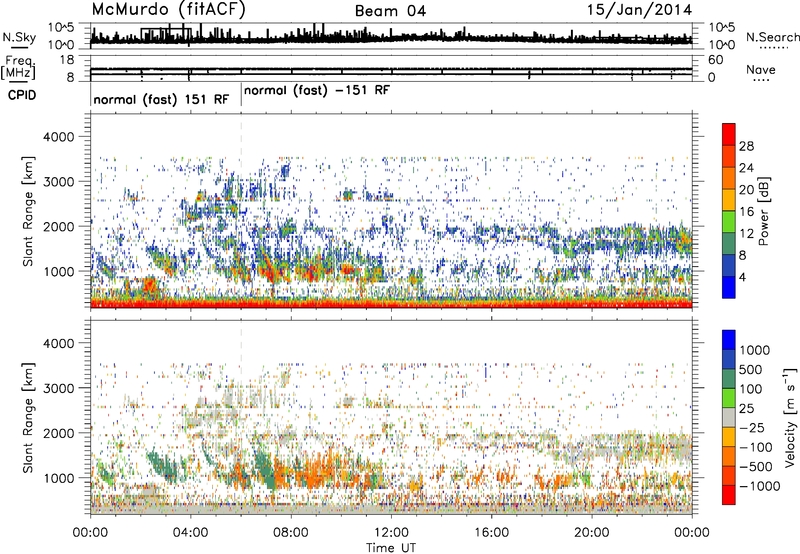Click 'normal (fast) -151 RF' CPID text
The width and height of the screenshot is (800, 554).
317,90
